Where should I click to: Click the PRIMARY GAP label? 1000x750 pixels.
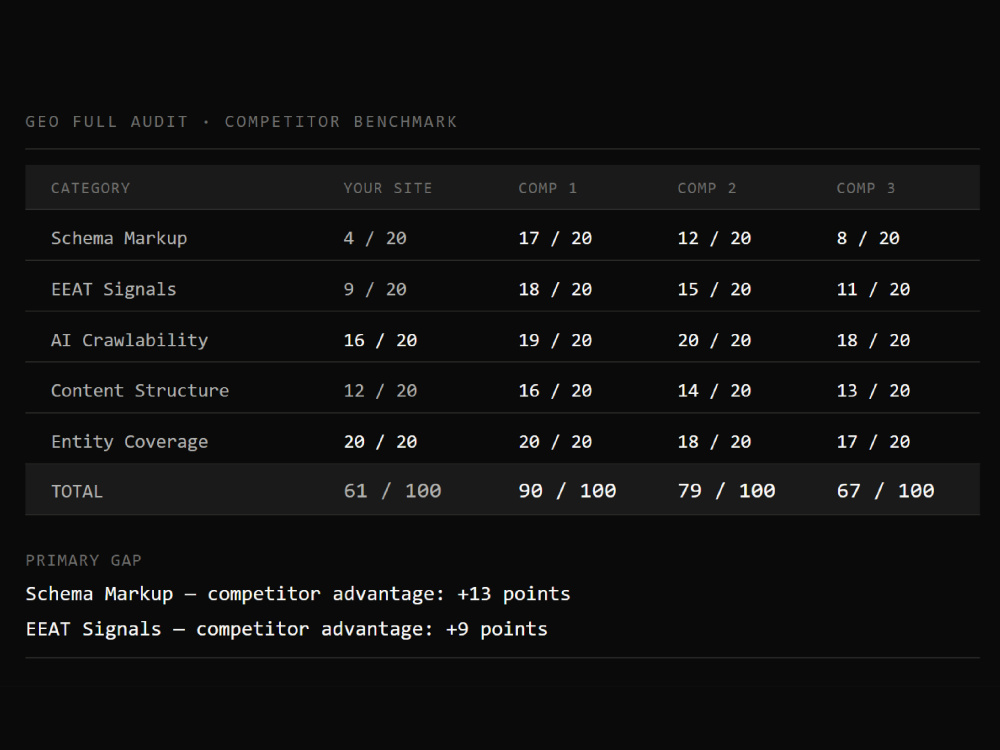84,561
